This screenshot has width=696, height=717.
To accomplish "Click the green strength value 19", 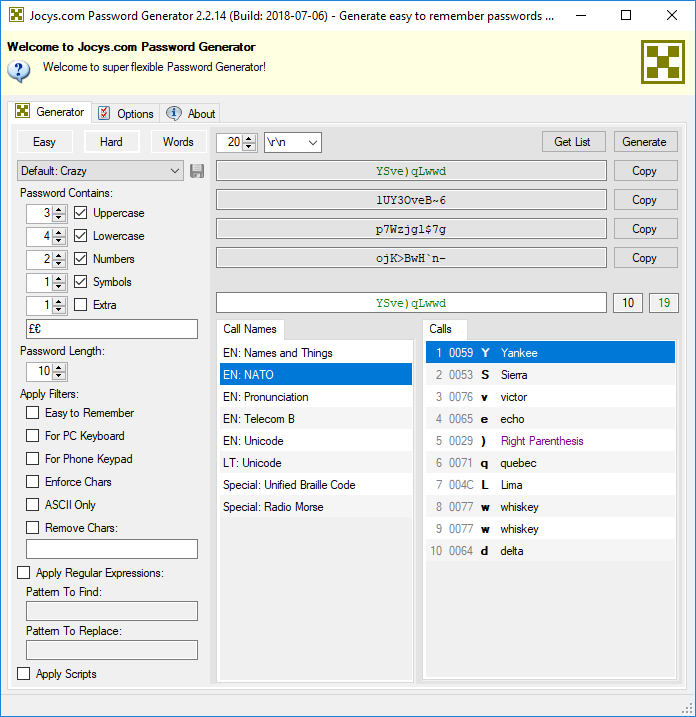I will pyautogui.click(x=664, y=303).
